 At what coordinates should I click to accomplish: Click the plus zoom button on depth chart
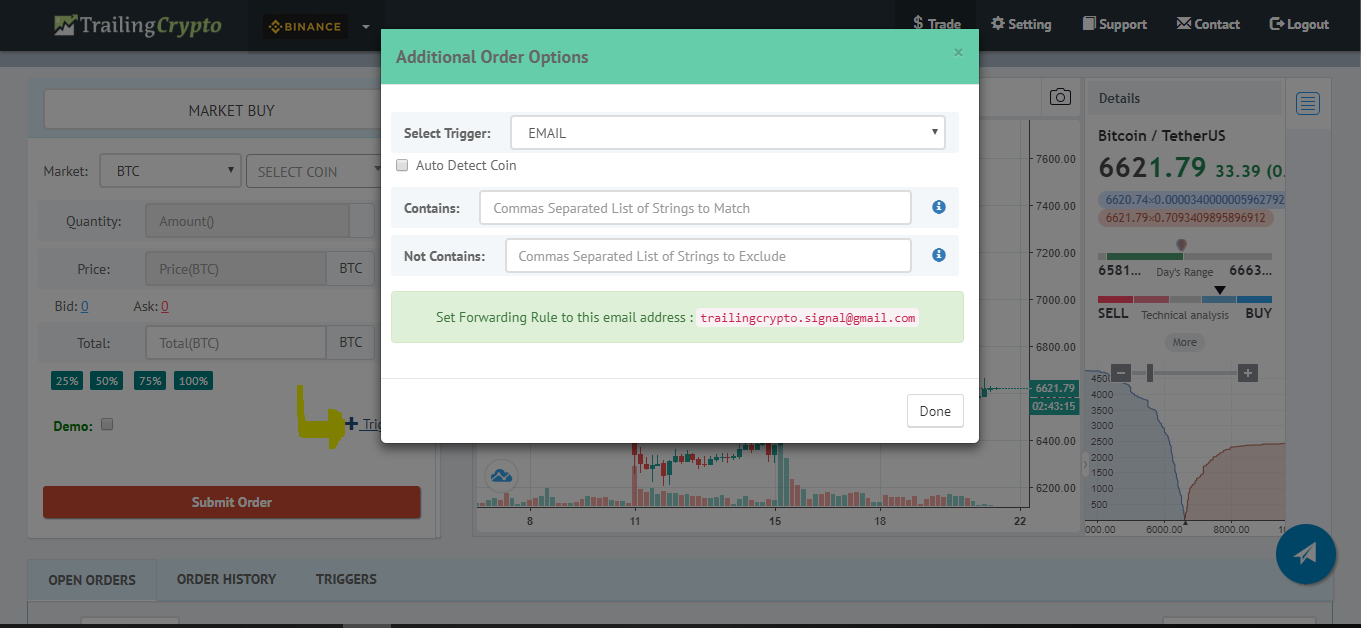pos(1247,373)
